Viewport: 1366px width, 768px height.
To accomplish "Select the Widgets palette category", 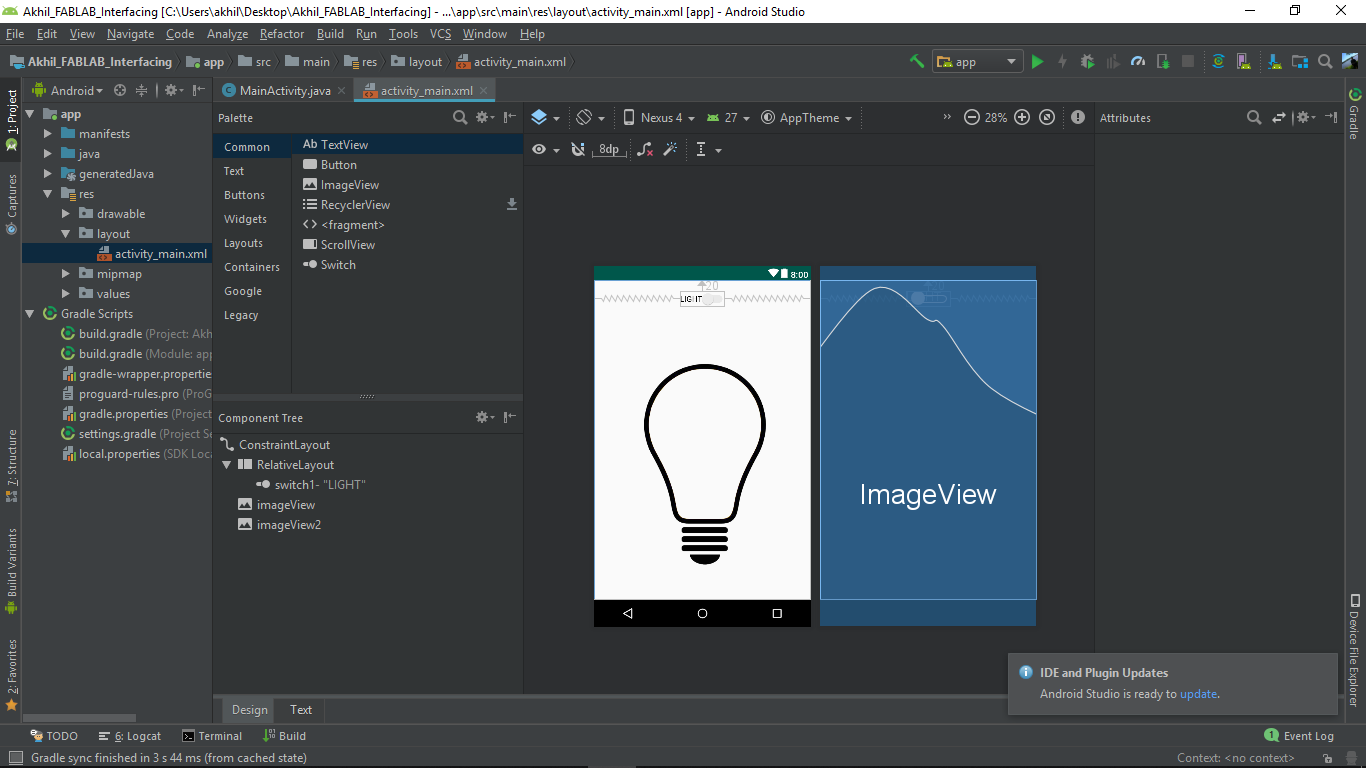I will coord(245,219).
